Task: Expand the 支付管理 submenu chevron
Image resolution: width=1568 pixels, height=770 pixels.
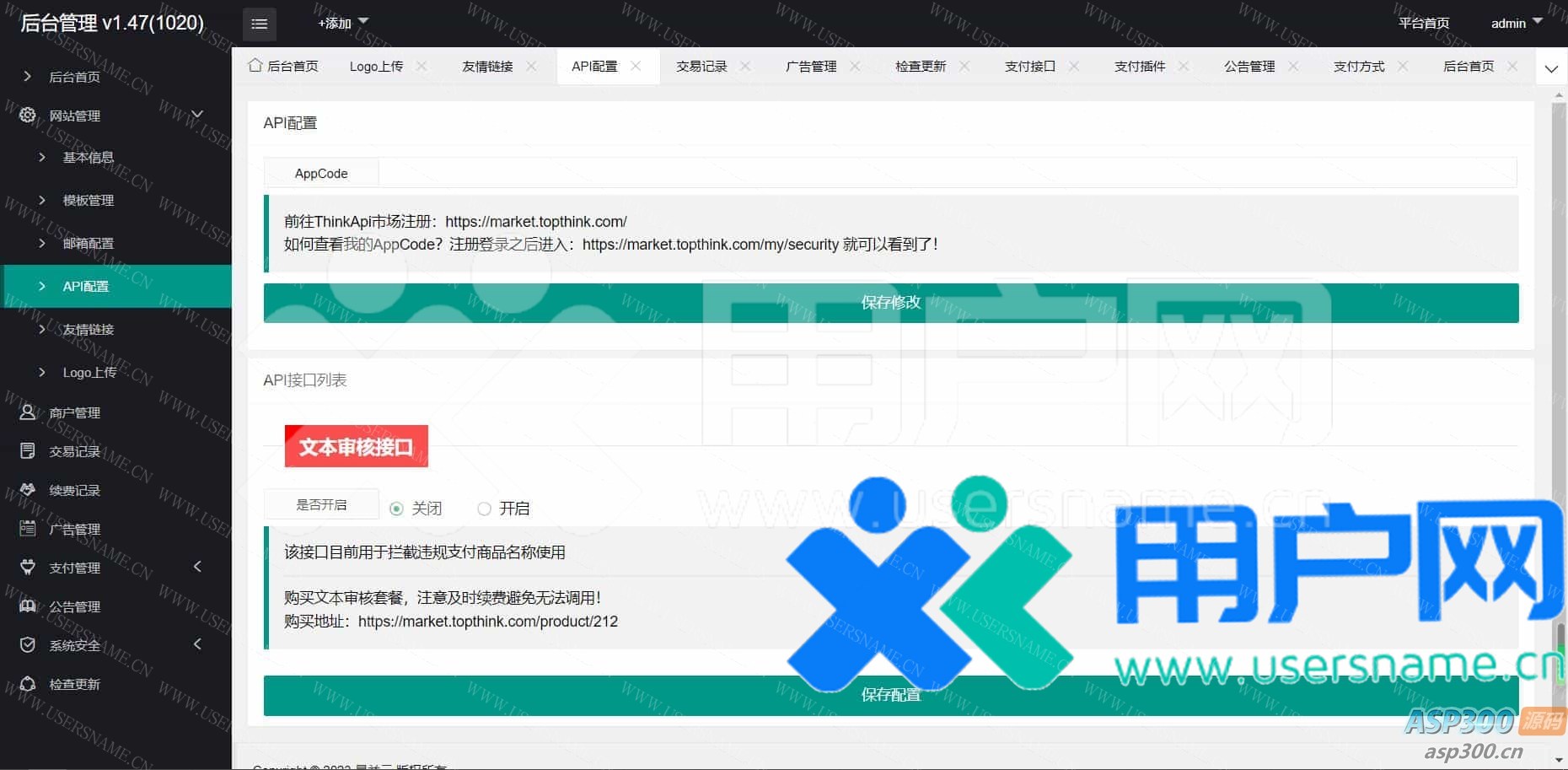Action: point(197,568)
